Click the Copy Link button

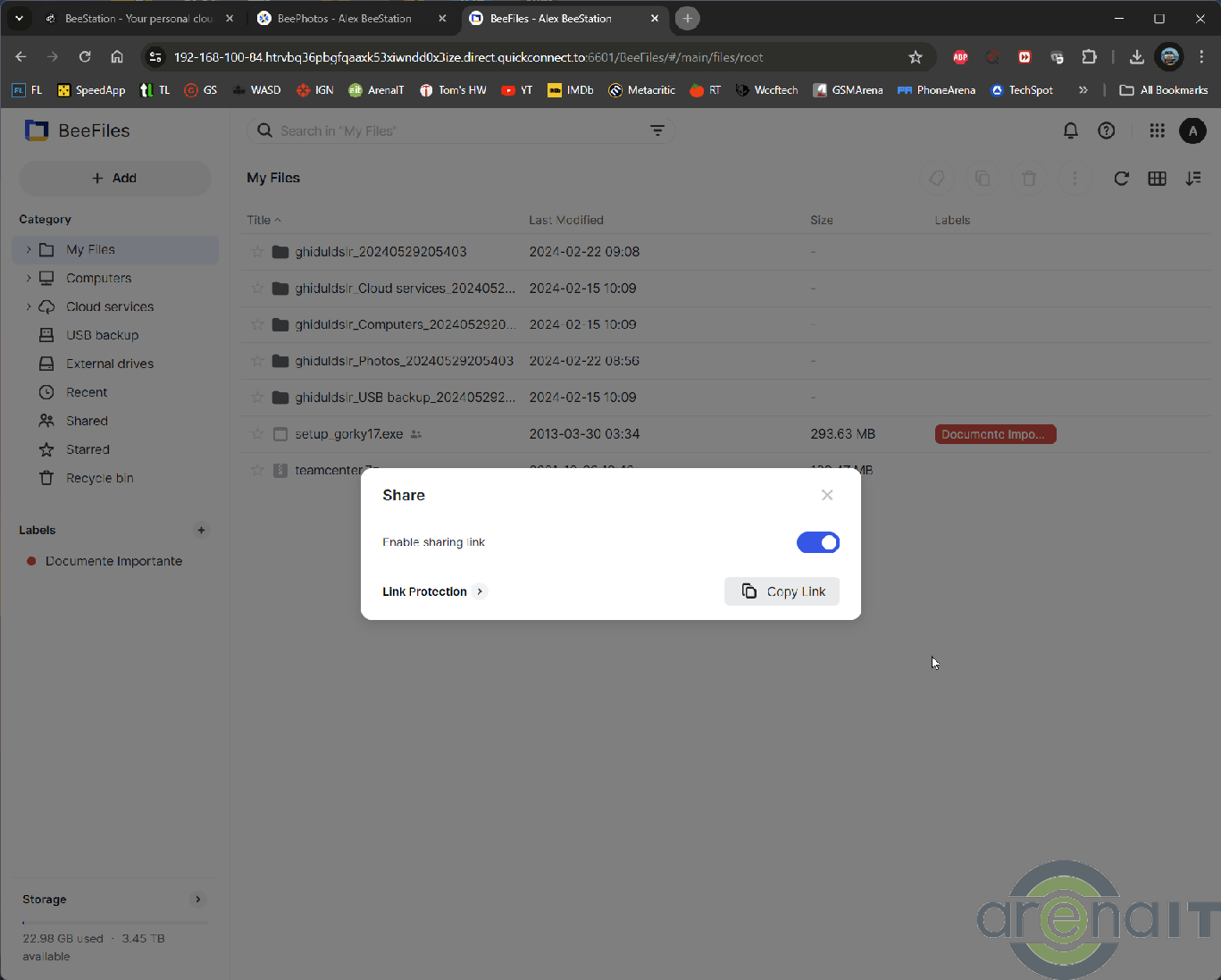click(x=782, y=591)
